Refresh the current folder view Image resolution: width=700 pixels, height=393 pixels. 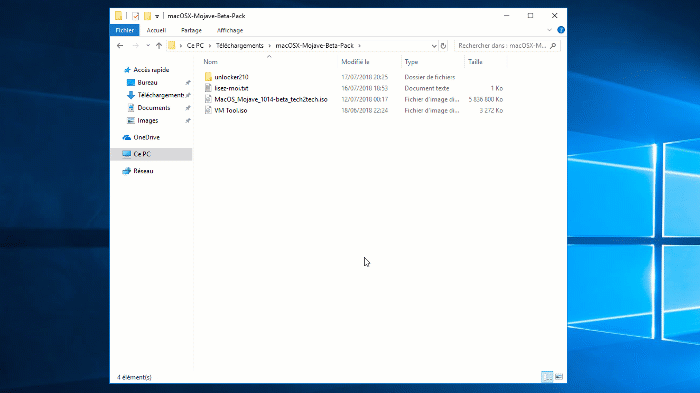tap(443, 46)
